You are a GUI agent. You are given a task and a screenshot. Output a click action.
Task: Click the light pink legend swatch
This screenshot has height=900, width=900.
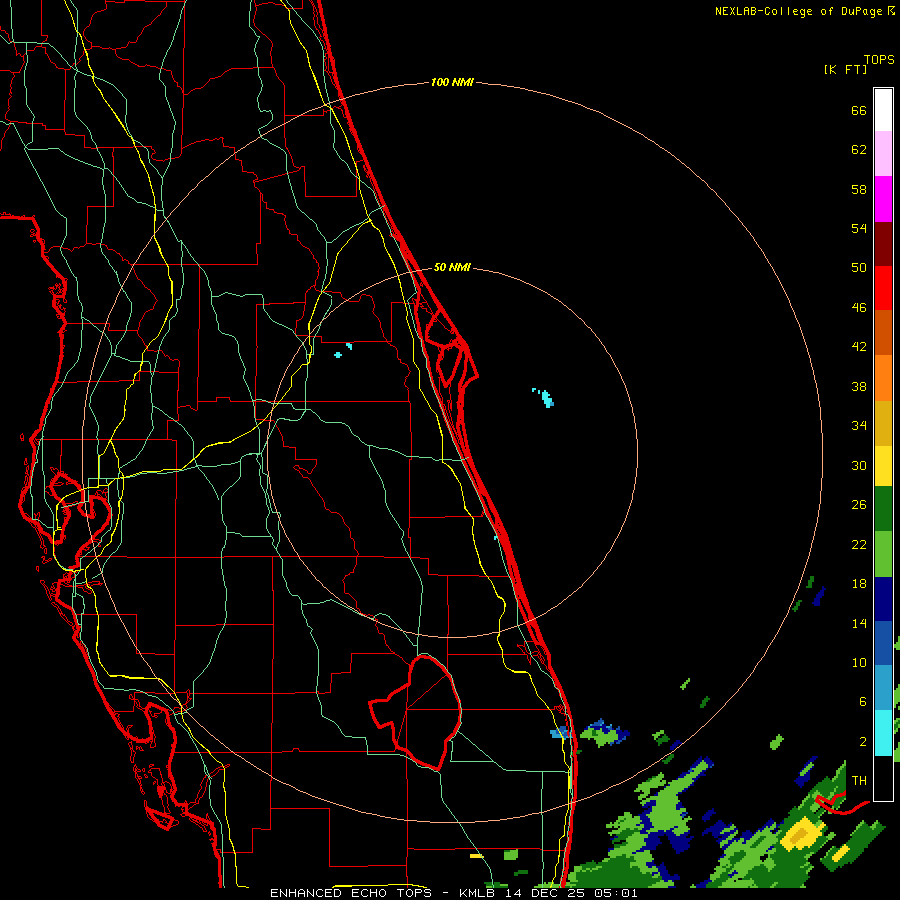pos(883,153)
